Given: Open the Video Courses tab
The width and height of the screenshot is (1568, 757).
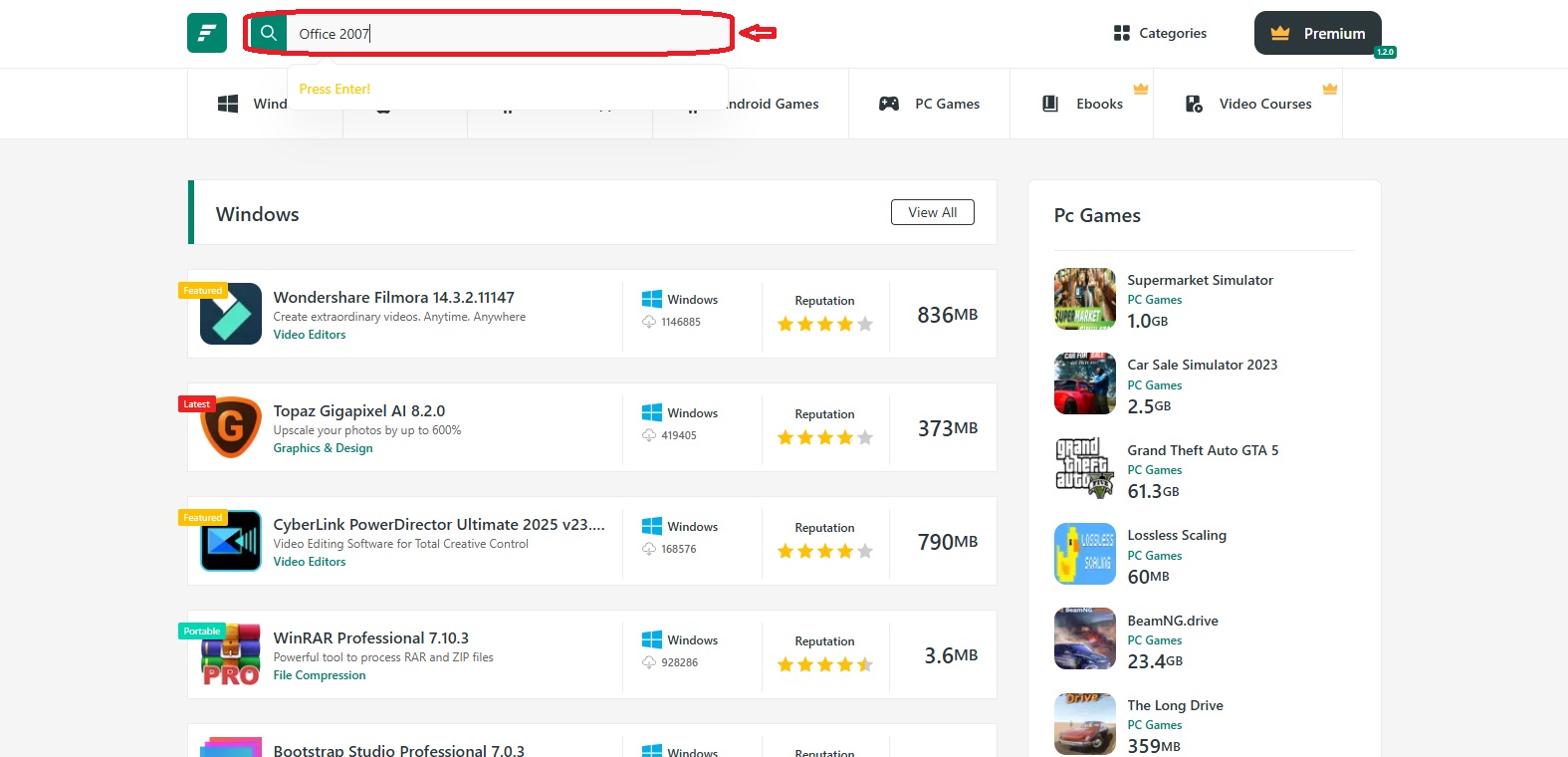Looking at the screenshot, I should point(1247,104).
